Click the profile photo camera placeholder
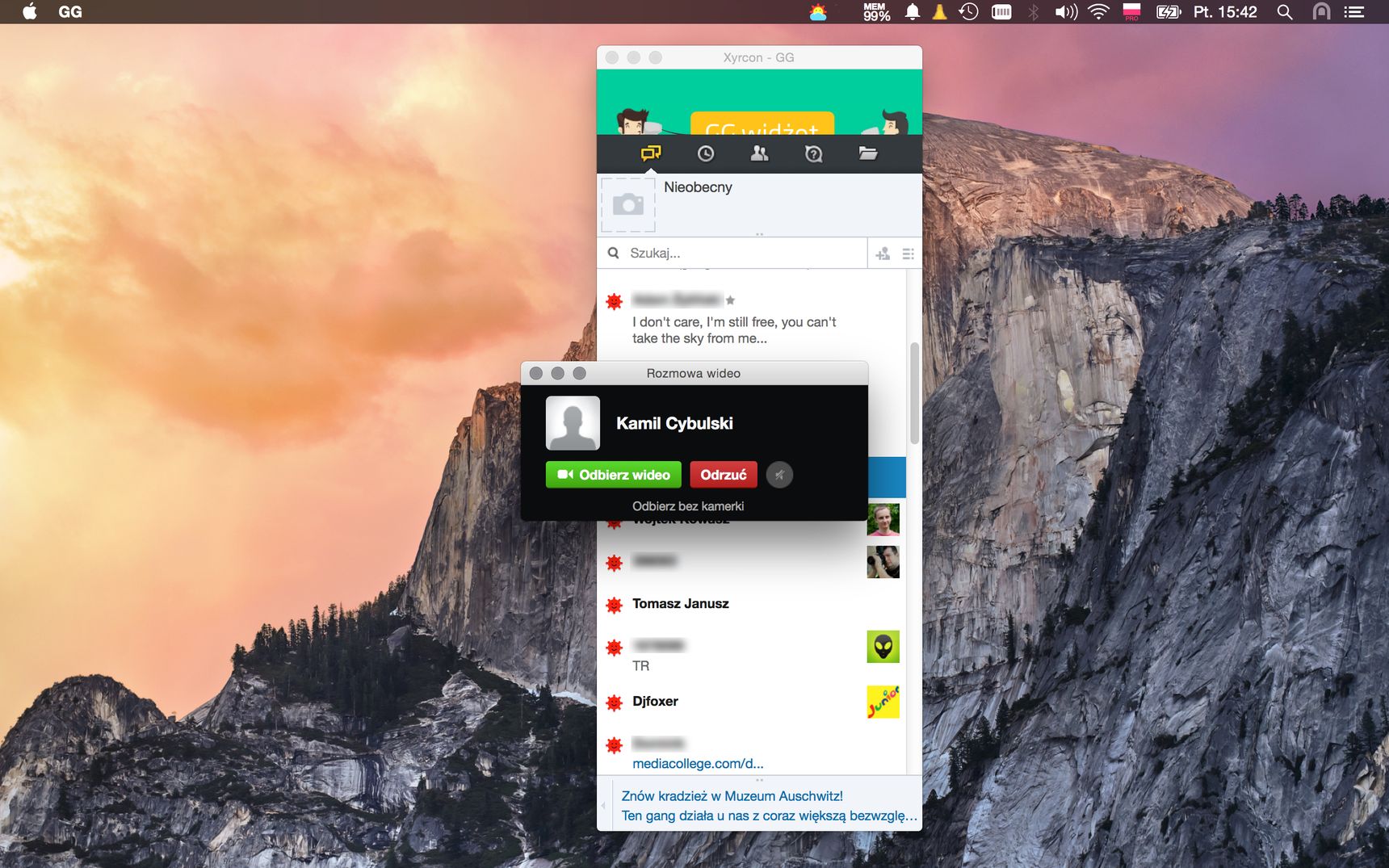The height and width of the screenshot is (868, 1389). pos(628,205)
